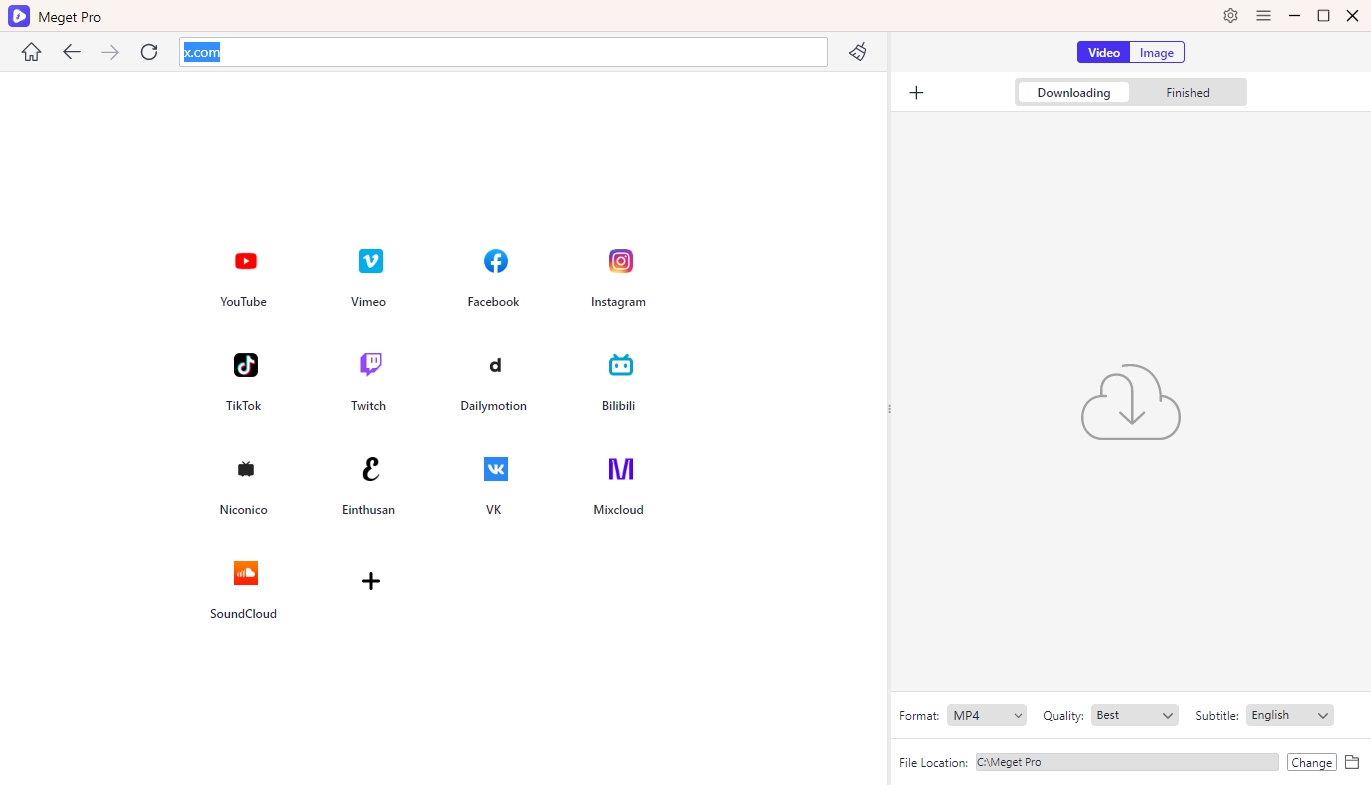Open the Einthusan shortcut icon
The height and width of the screenshot is (785, 1371).
(x=371, y=469)
